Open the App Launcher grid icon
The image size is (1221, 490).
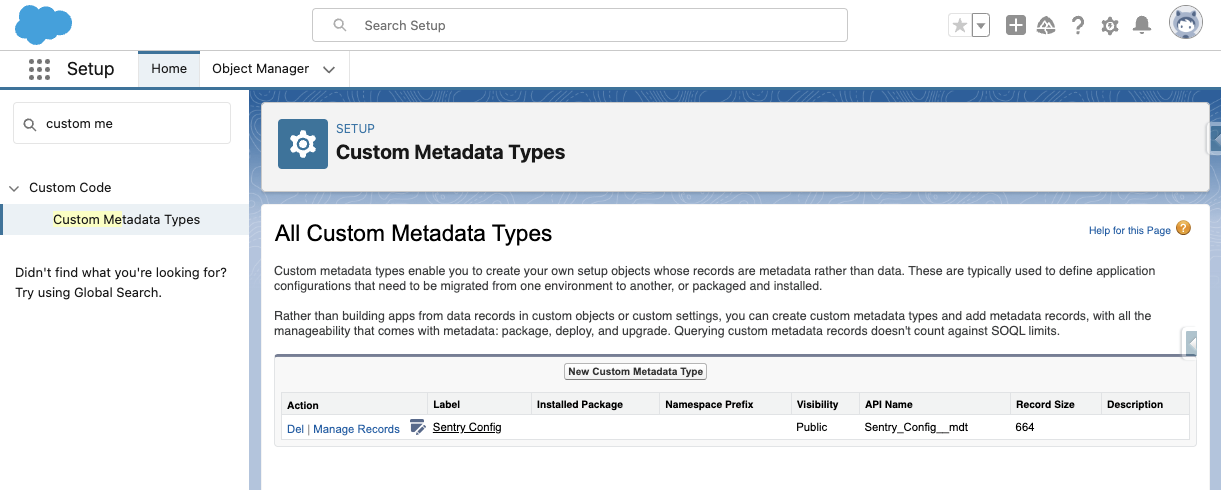[x=39, y=69]
